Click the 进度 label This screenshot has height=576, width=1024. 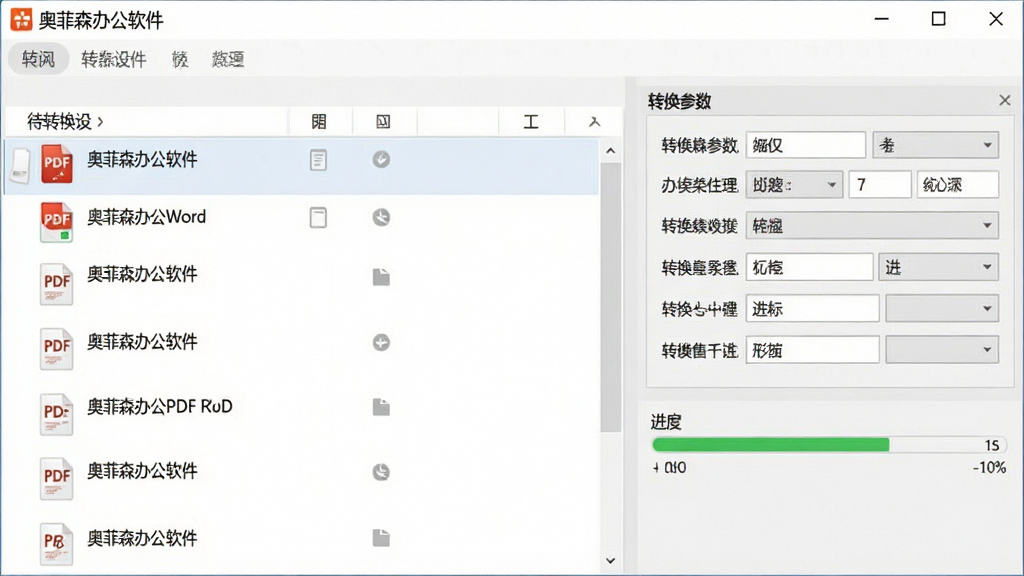(666, 422)
